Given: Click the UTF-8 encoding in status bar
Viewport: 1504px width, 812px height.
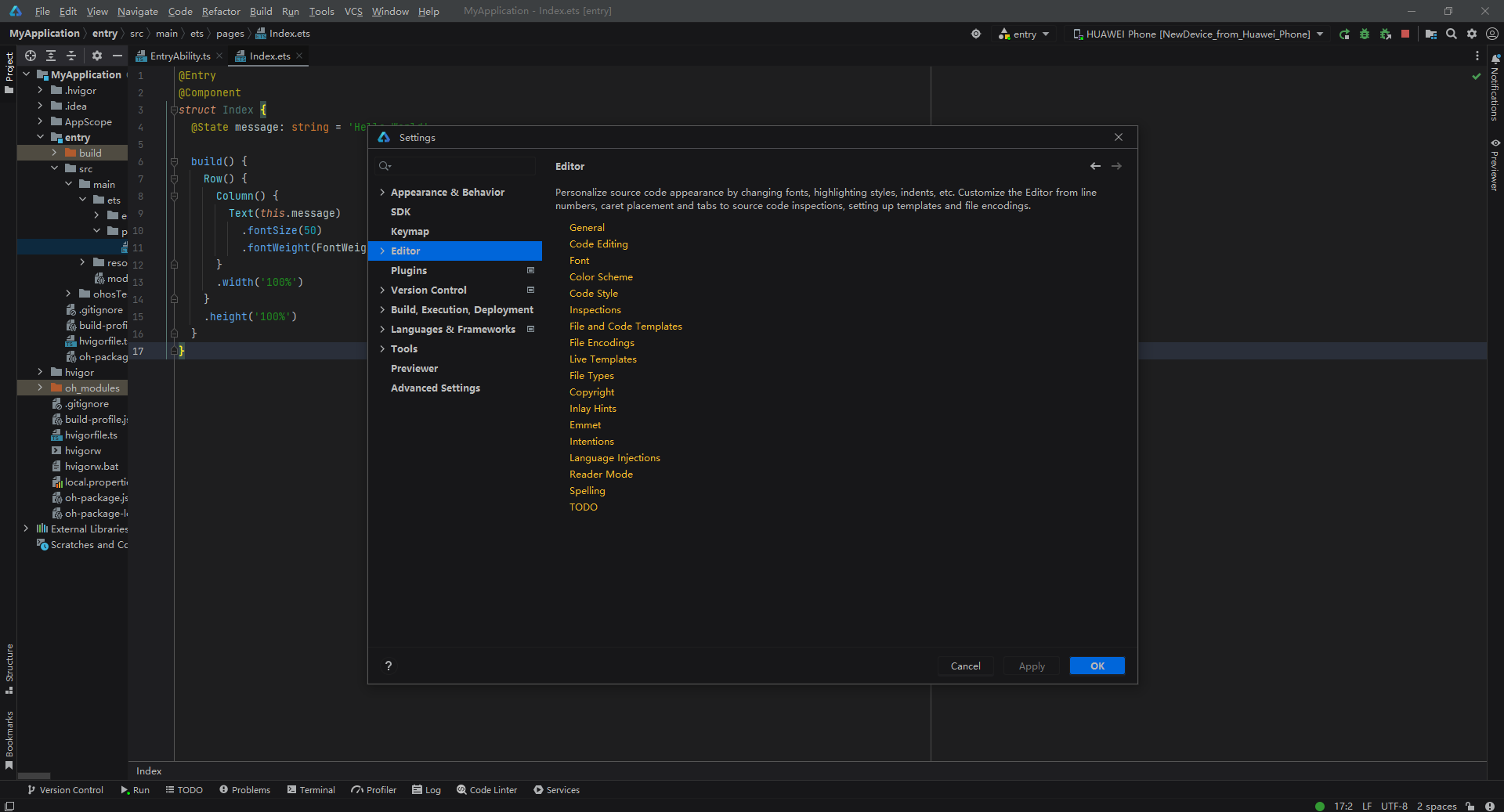Looking at the screenshot, I should 1394,806.
